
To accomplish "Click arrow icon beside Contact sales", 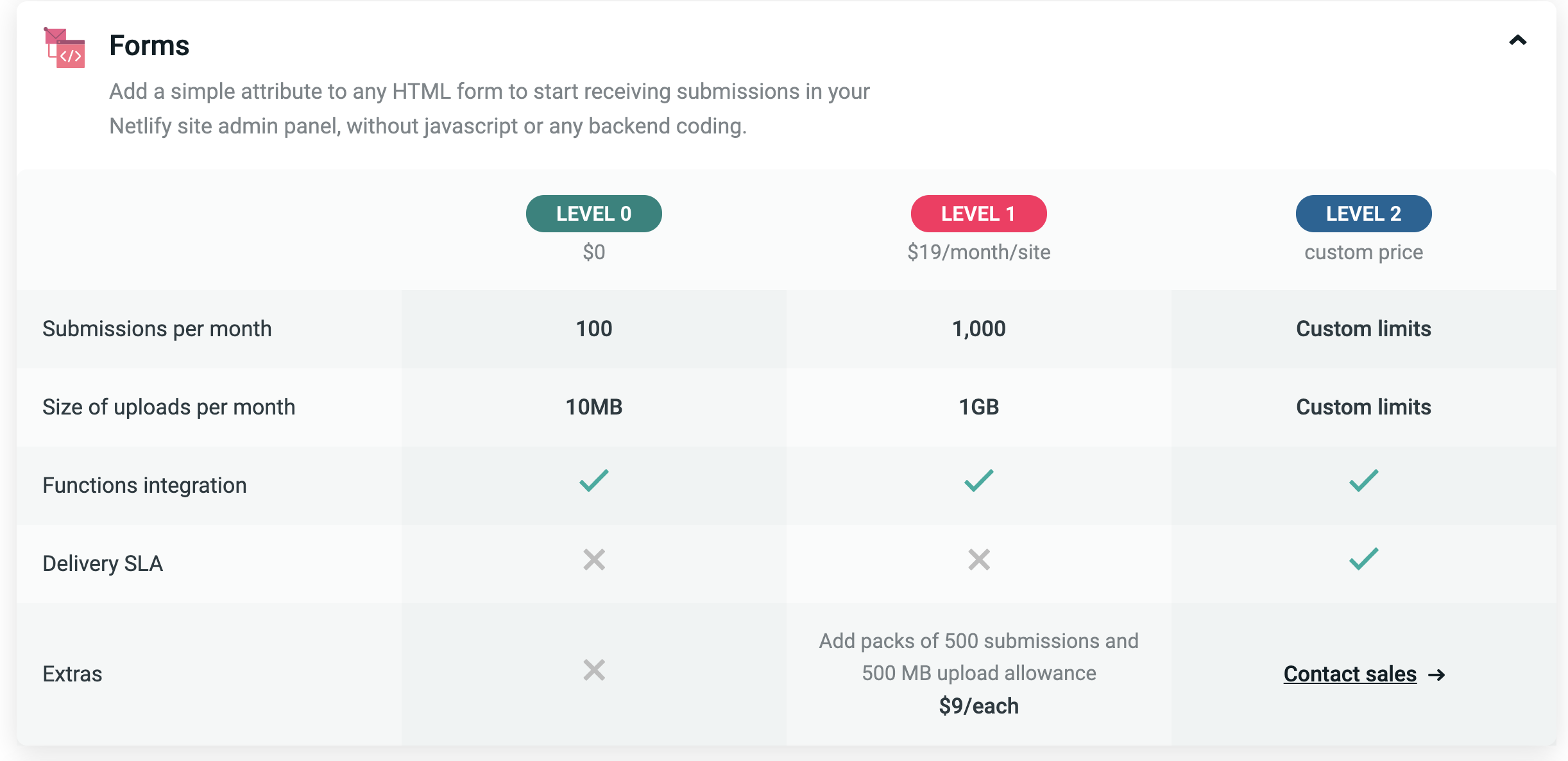I will pos(1437,675).
